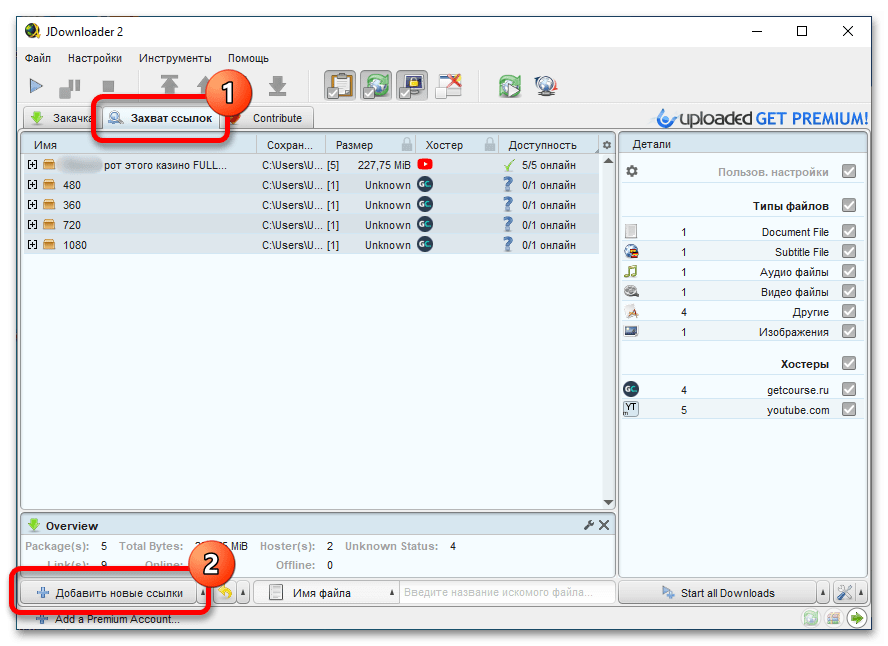Click the list scrollbar down arrow
888x646 pixels.
[x=608, y=502]
